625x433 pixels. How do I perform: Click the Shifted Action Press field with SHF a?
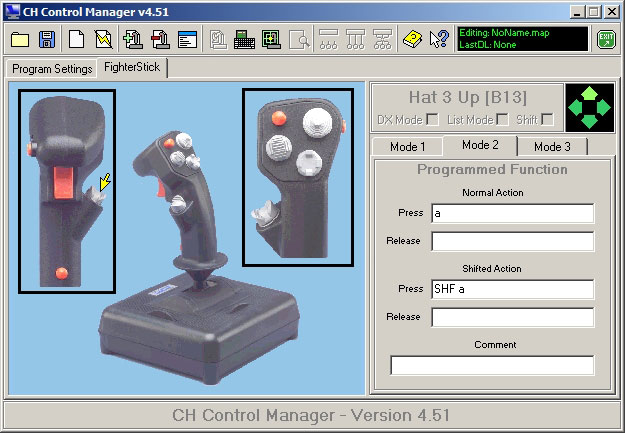[x=513, y=289]
